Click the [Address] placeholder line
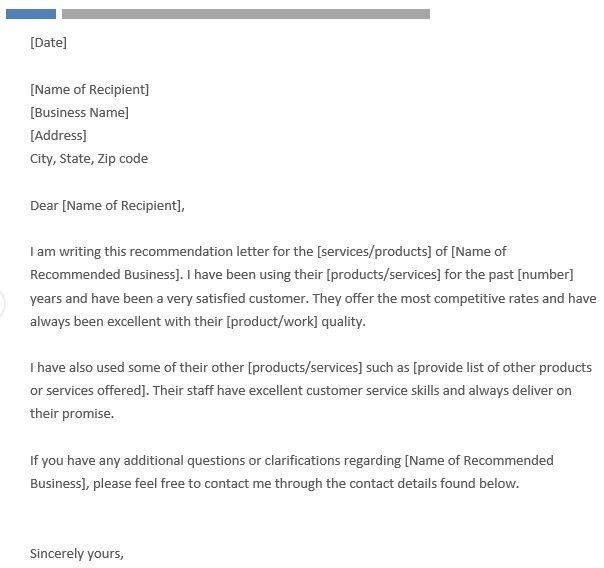Image resolution: width=604 pixels, height=568 pixels. click(x=58, y=136)
